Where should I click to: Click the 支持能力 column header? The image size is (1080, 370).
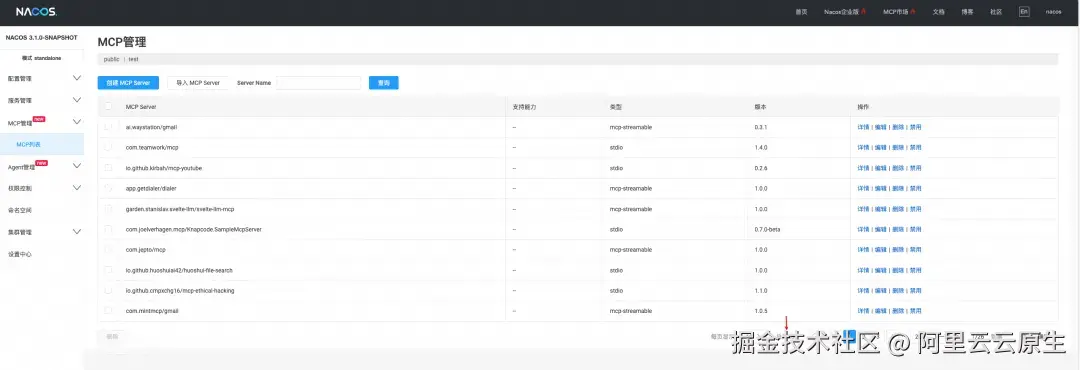point(524,107)
